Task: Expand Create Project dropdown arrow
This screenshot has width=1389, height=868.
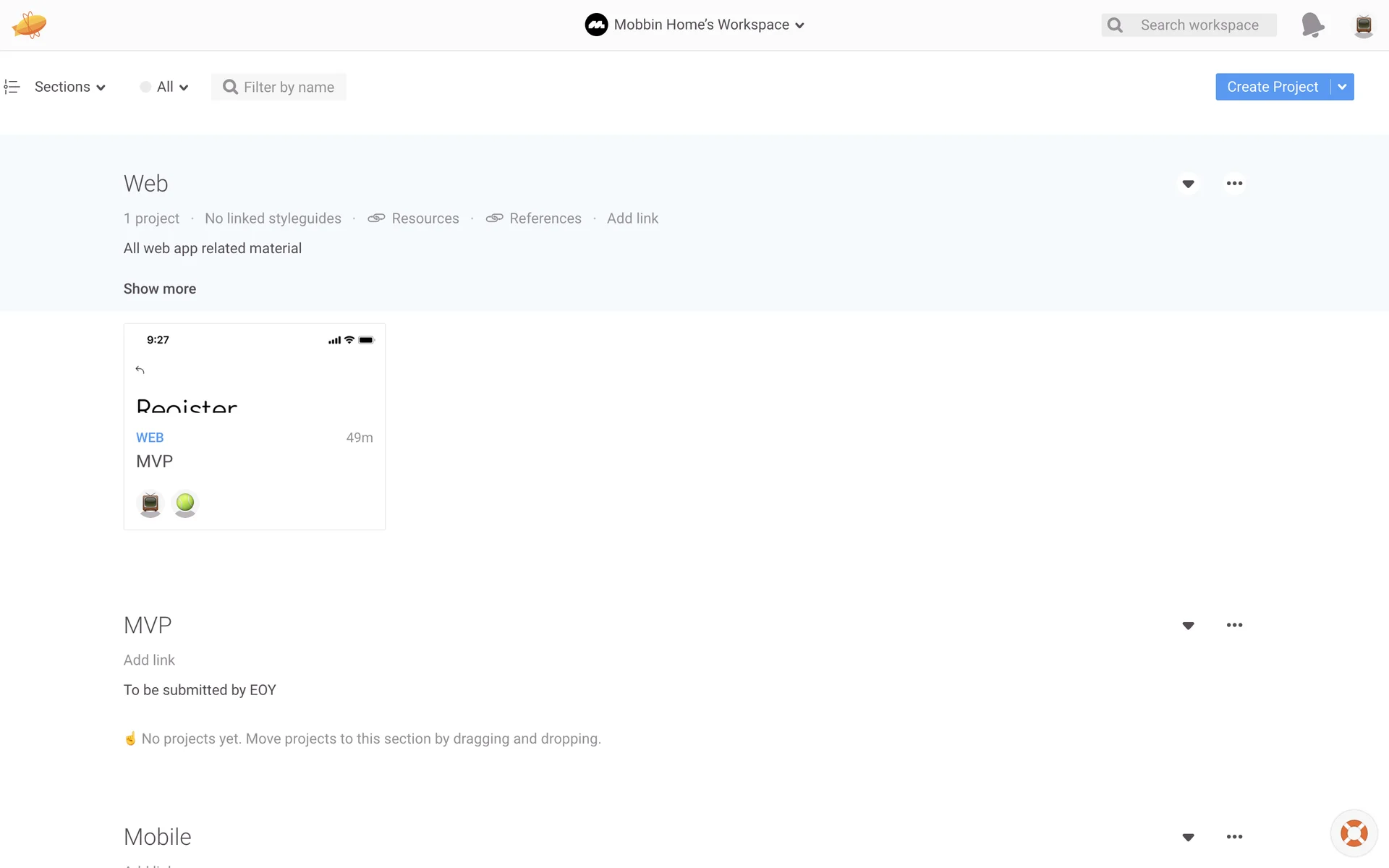Action: tap(1343, 87)
